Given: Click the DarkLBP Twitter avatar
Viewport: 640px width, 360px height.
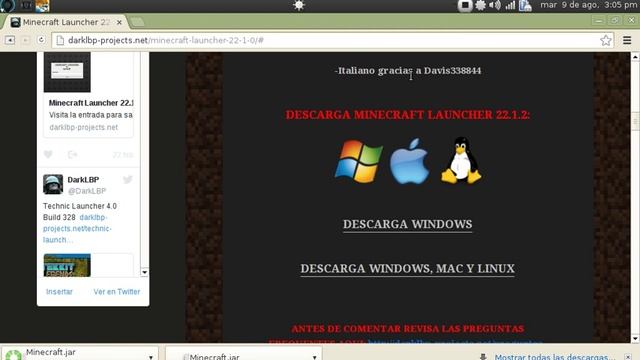Looking at the screenshot, I should pos(53,184).
